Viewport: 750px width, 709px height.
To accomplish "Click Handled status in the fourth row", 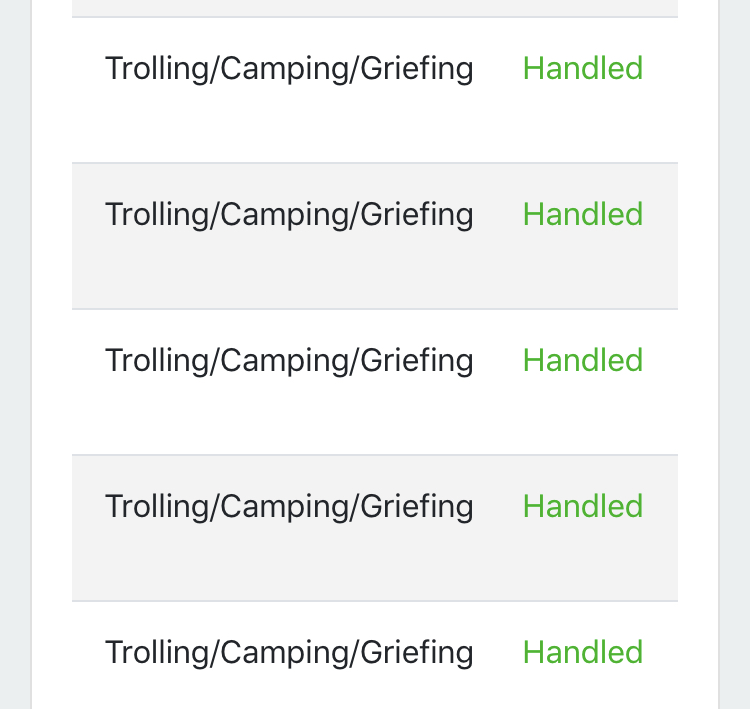I will pos(583,506).
